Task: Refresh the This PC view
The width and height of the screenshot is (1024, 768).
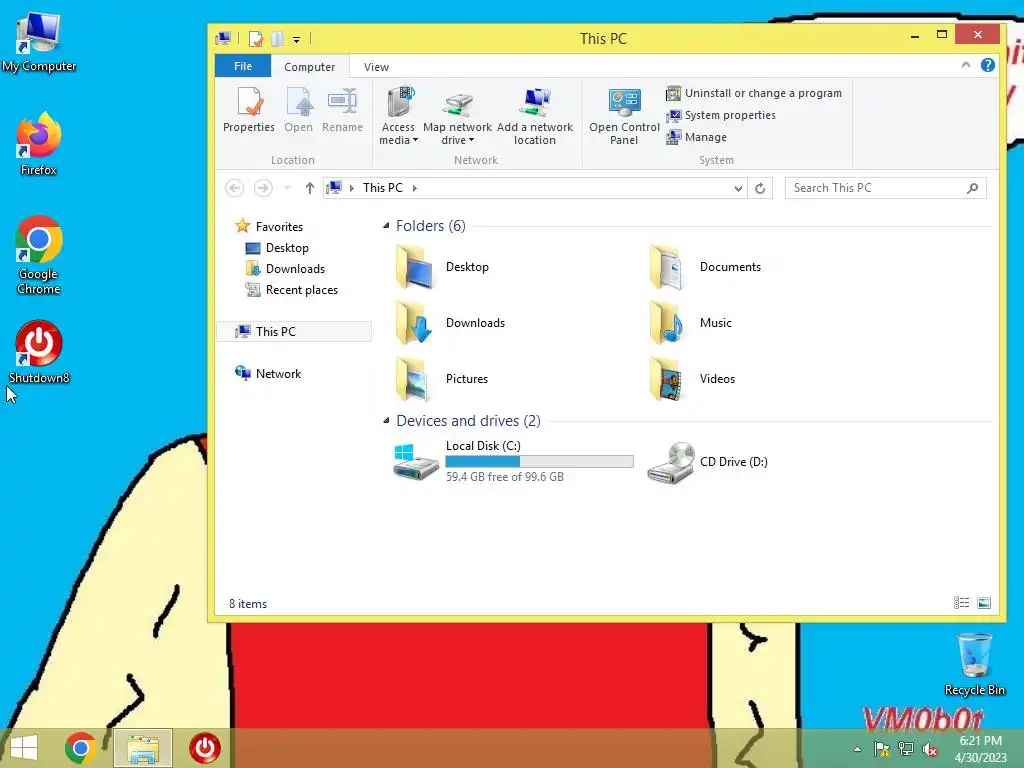Action: coord(760,188)
